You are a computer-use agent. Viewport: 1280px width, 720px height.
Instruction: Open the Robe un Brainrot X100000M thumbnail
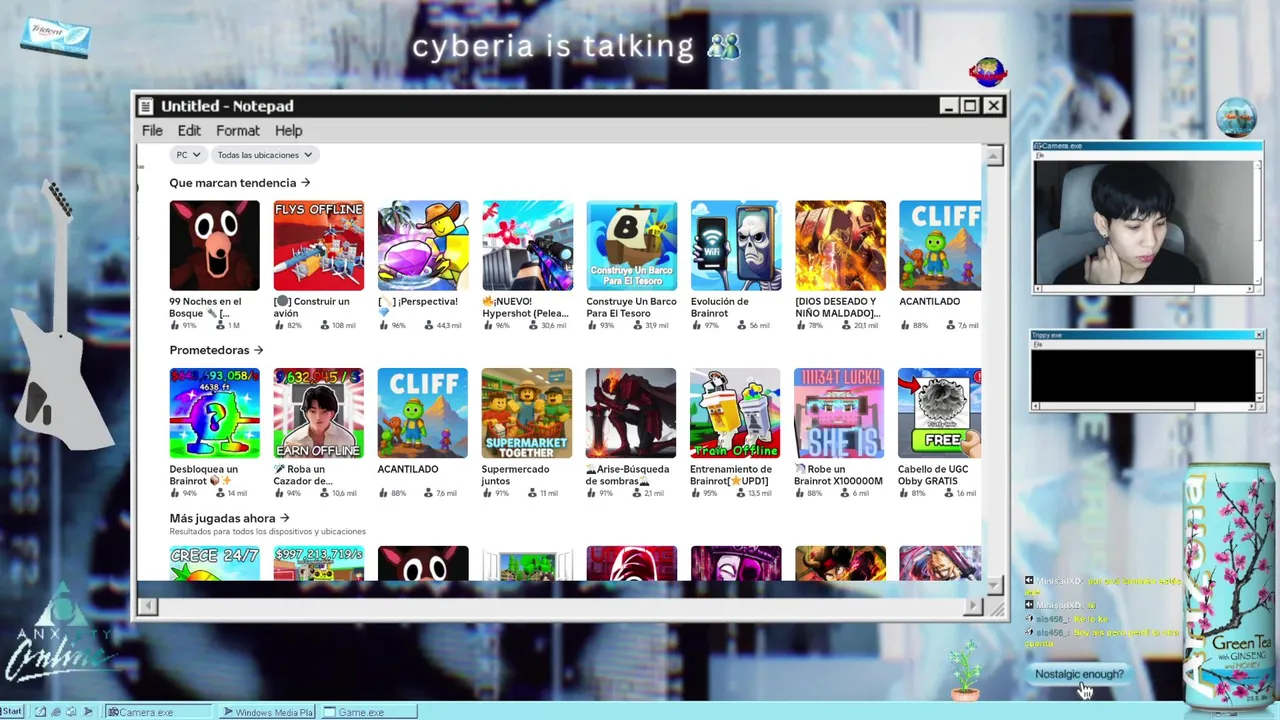(839, 413)
